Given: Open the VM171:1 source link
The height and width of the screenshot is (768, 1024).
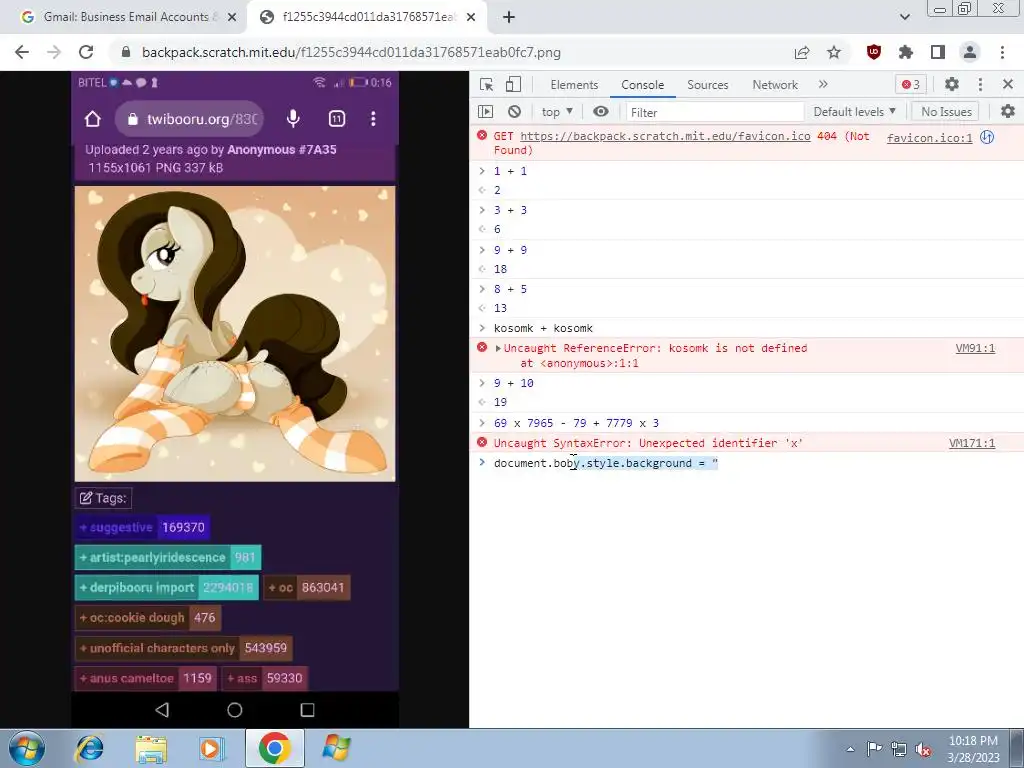Looking at the screenshot, I should [x=972, y=443].
